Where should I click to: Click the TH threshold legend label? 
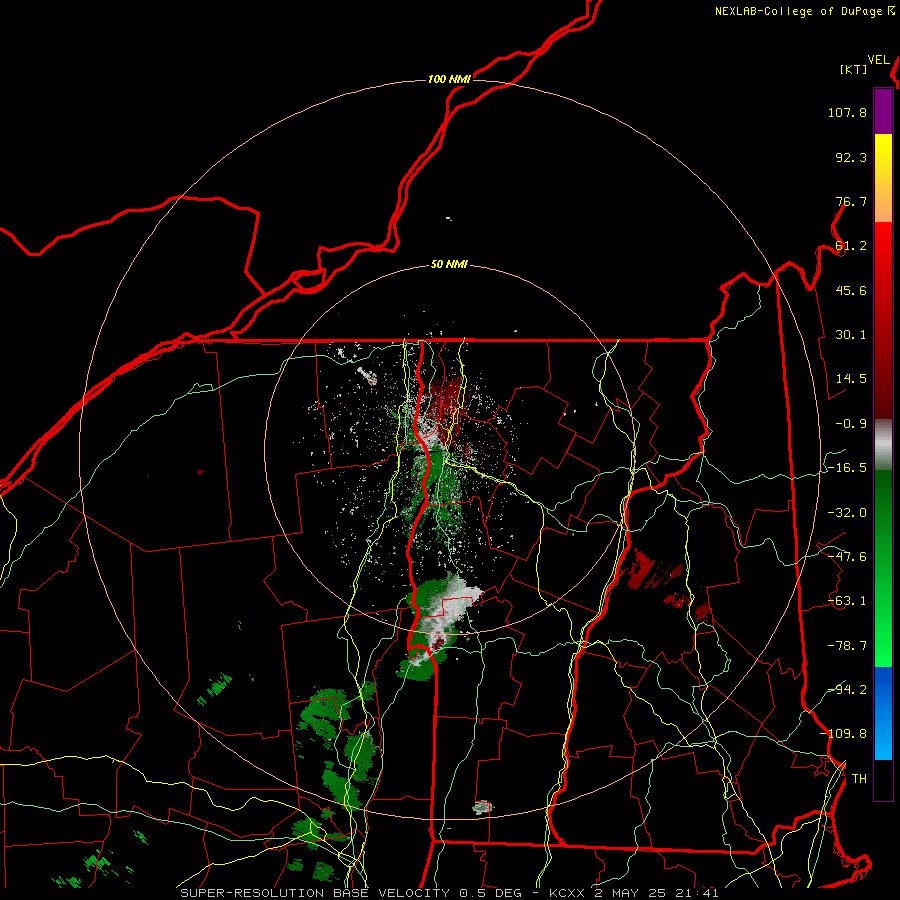pos(859,779)
